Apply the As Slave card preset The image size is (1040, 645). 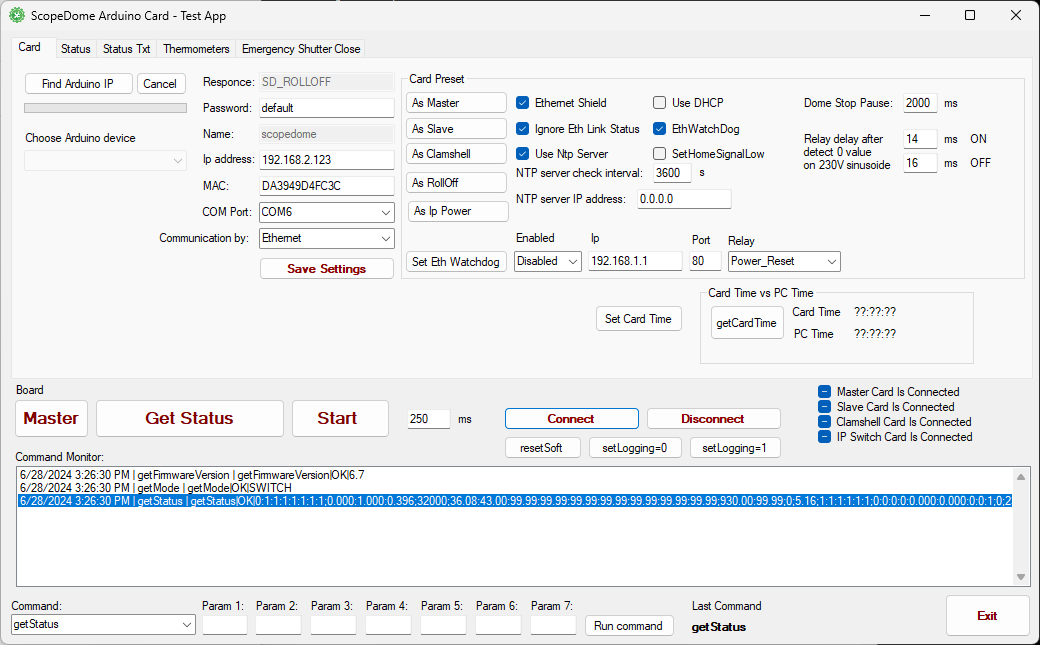click(x=456, y=129)
